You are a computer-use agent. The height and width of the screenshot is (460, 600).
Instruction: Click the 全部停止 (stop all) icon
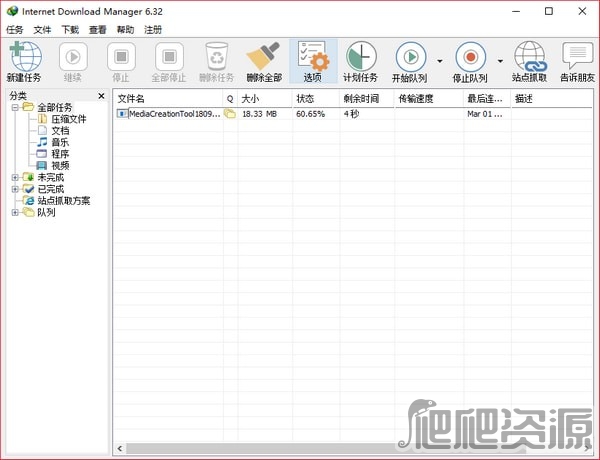pyautogui.click(x=169, y=57)
